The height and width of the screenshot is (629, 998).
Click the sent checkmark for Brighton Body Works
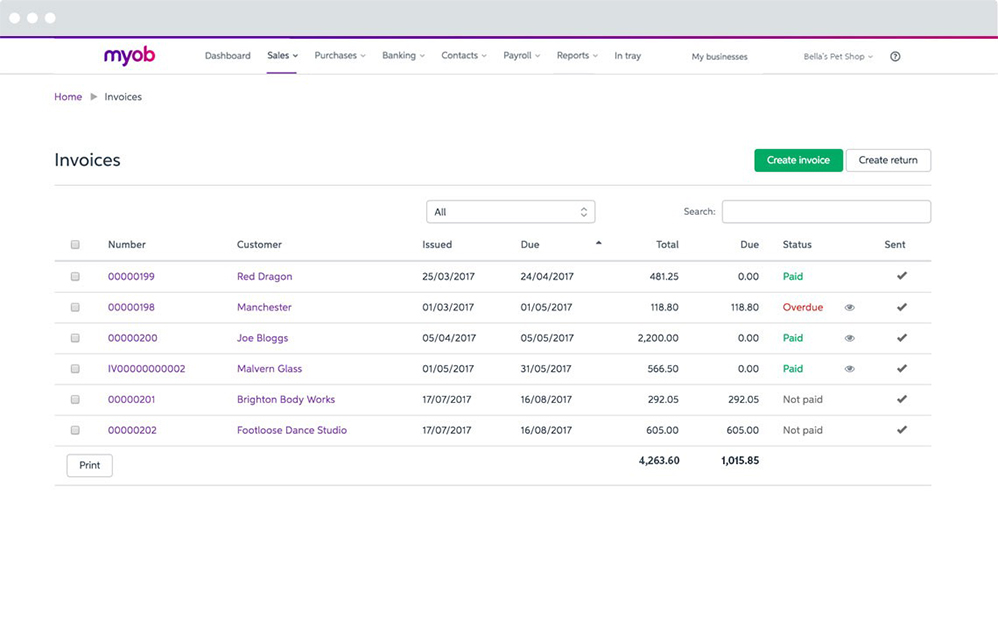pyautogui.click(x=902, y=399)
